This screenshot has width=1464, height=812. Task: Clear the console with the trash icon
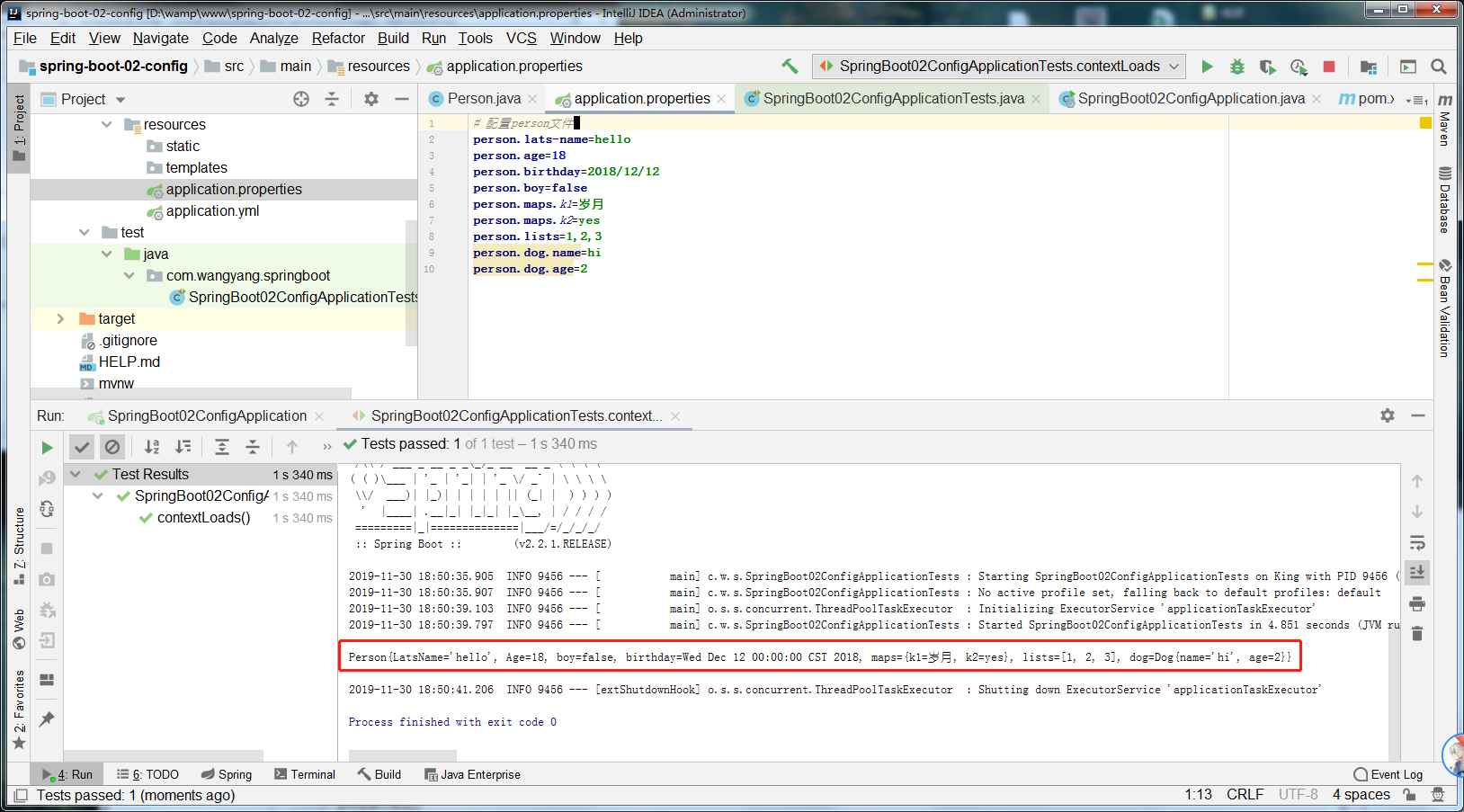(x=1417, y=634)
